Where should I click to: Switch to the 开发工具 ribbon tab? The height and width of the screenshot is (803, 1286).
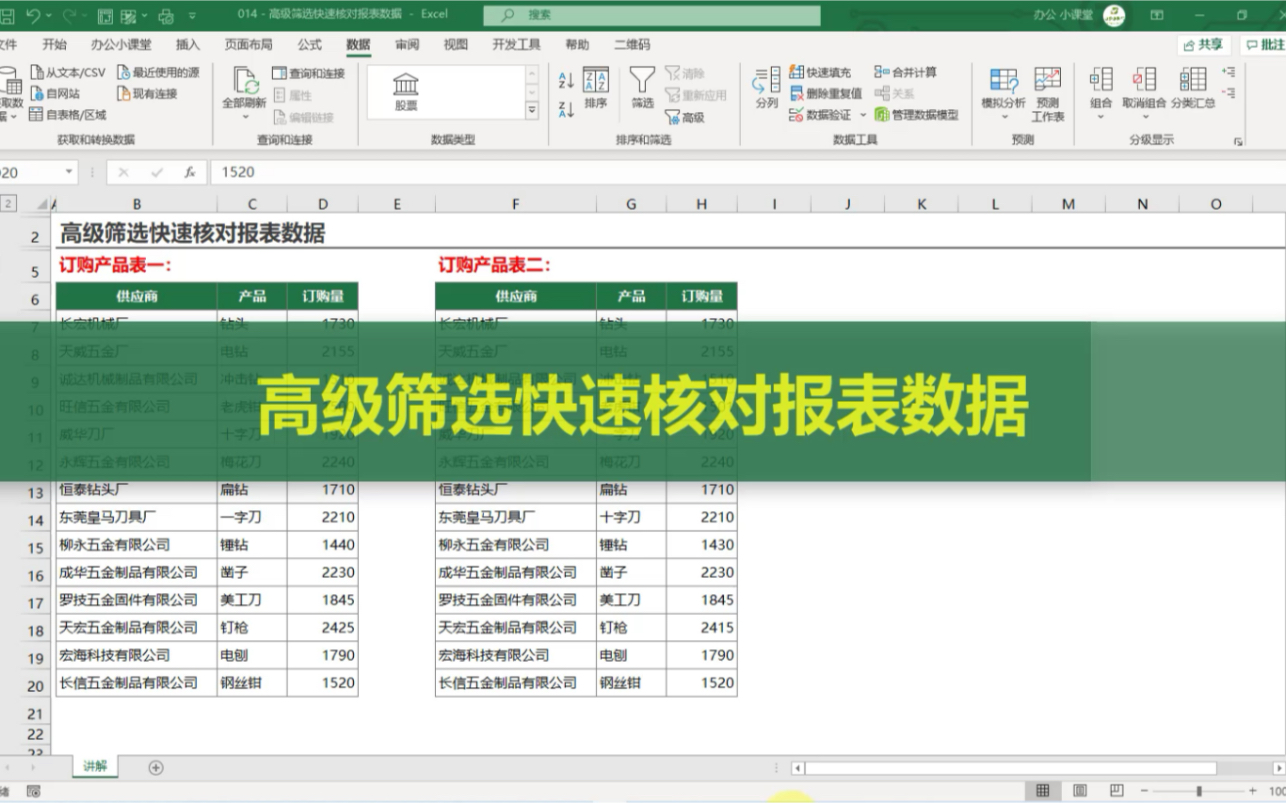click(x=516, y=45)
